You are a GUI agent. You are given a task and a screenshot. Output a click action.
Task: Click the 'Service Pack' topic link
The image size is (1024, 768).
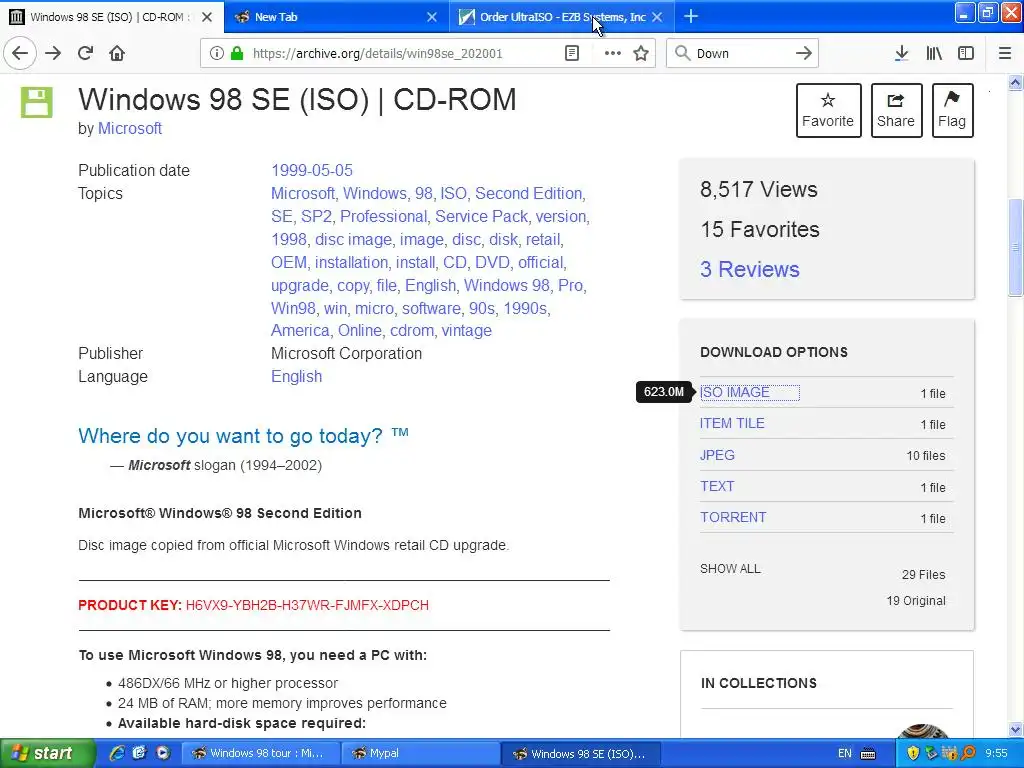click(x=481, y=217)
